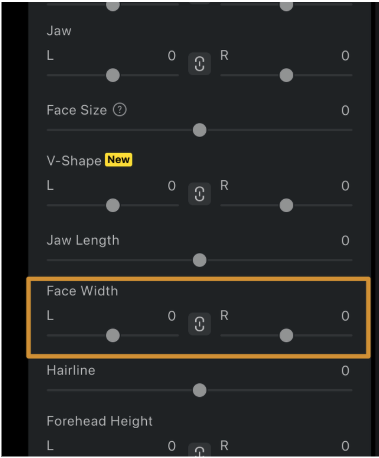Toggle the V-Shape left-right link icon
Screen dimensions: 379x458
[x=199, y=194]
